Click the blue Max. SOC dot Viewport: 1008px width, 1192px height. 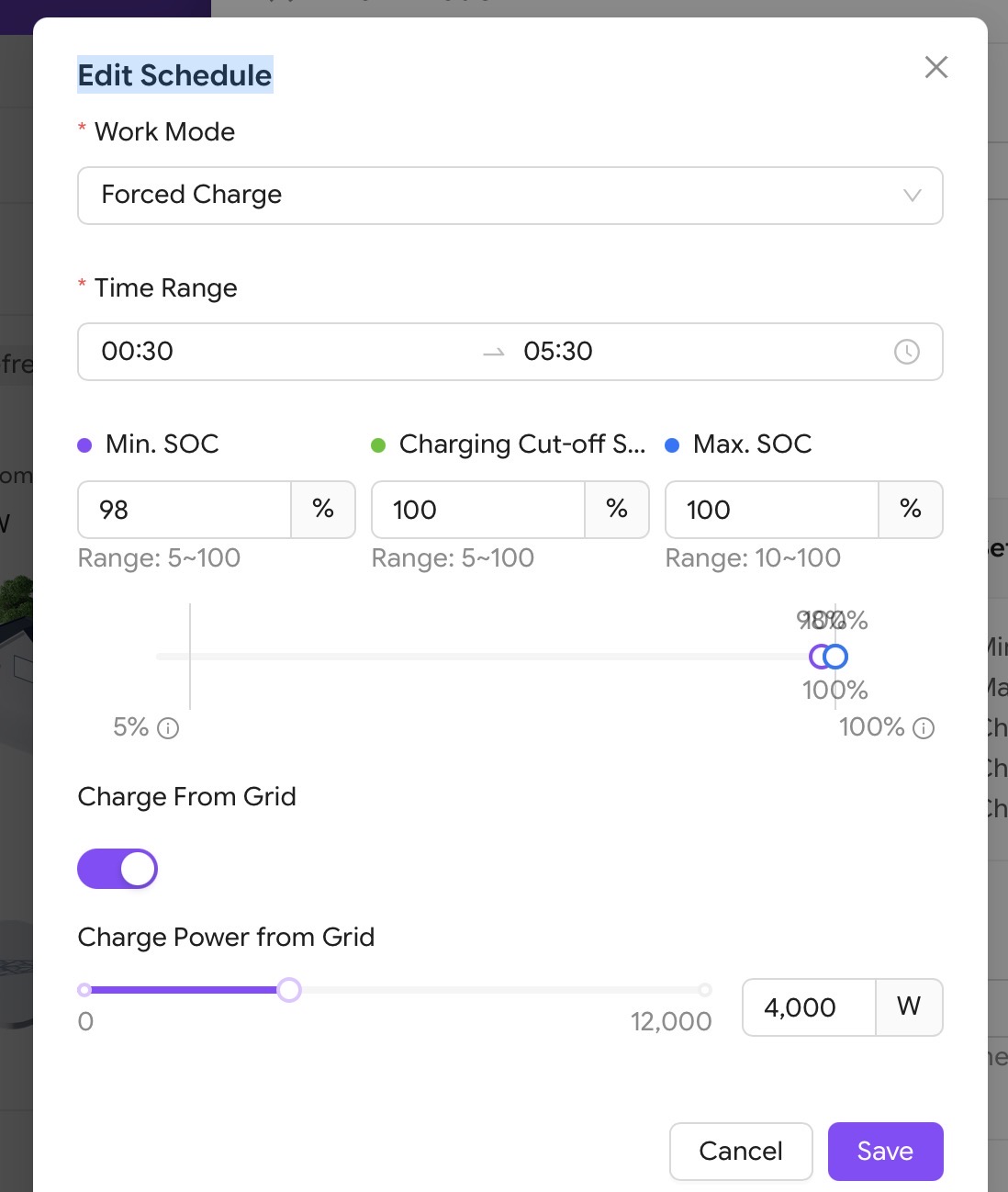click(x=672, y=445)
